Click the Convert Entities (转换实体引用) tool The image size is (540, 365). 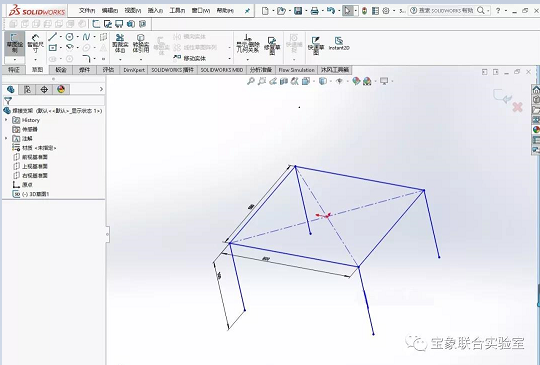point(141,43)
